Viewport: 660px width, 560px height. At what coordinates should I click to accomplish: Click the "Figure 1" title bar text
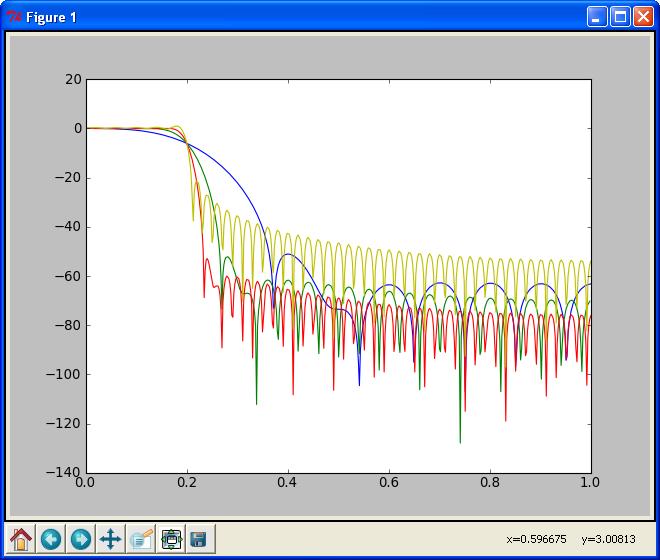51,17
